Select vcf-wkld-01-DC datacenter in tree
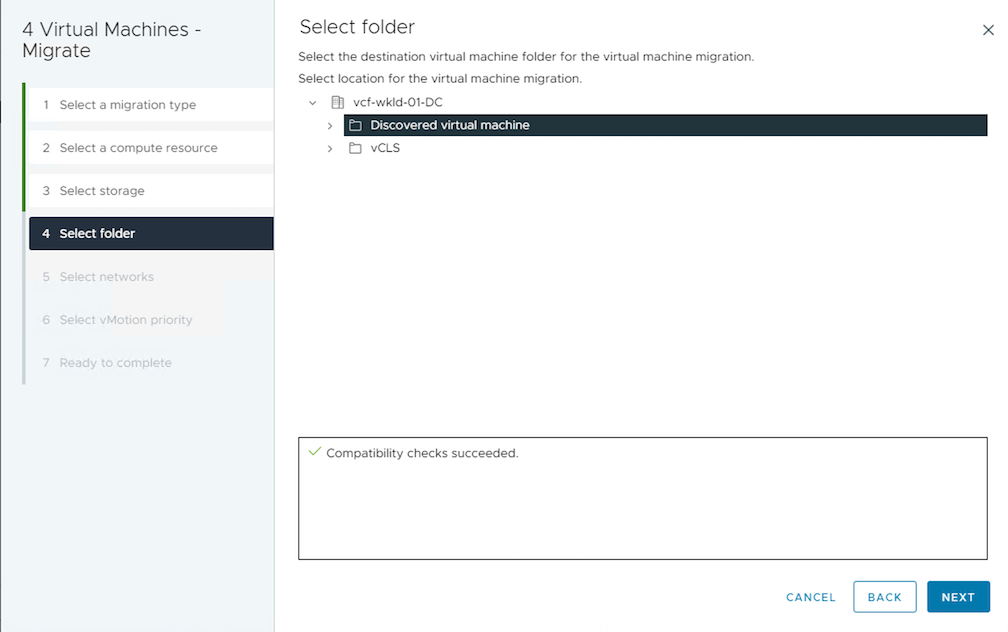1008x632 pixels. pos(397,102)
